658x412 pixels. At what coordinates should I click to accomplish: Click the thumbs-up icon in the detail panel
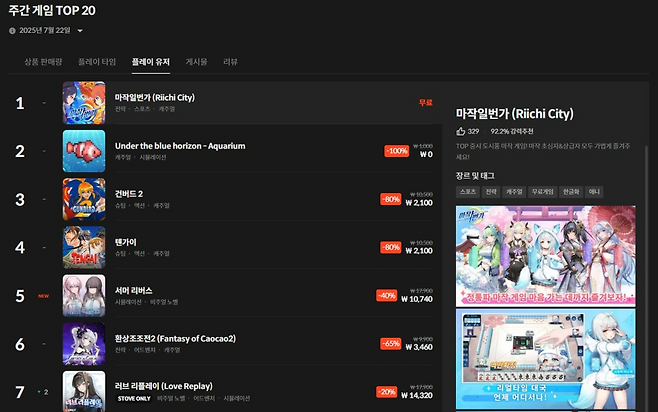tap(460, 131)
